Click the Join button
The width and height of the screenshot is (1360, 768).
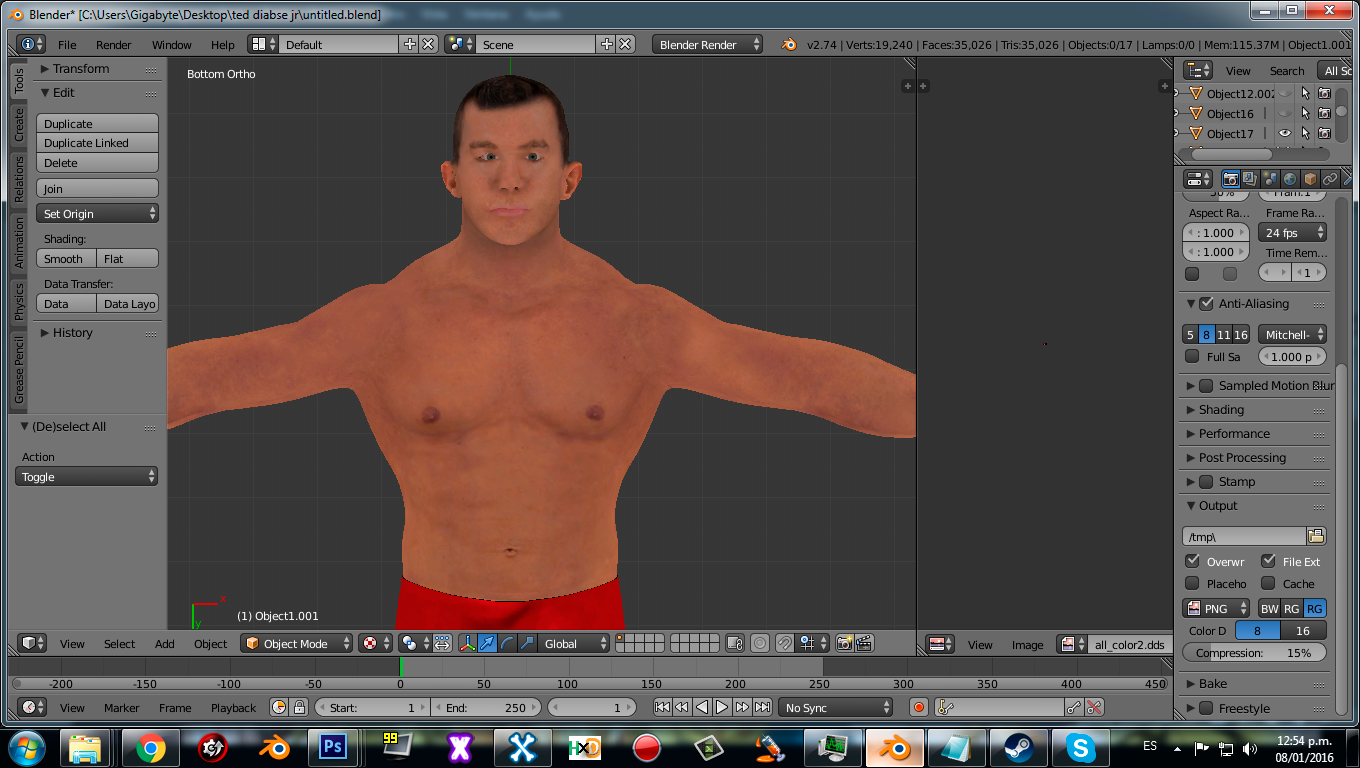click(97, 188)
